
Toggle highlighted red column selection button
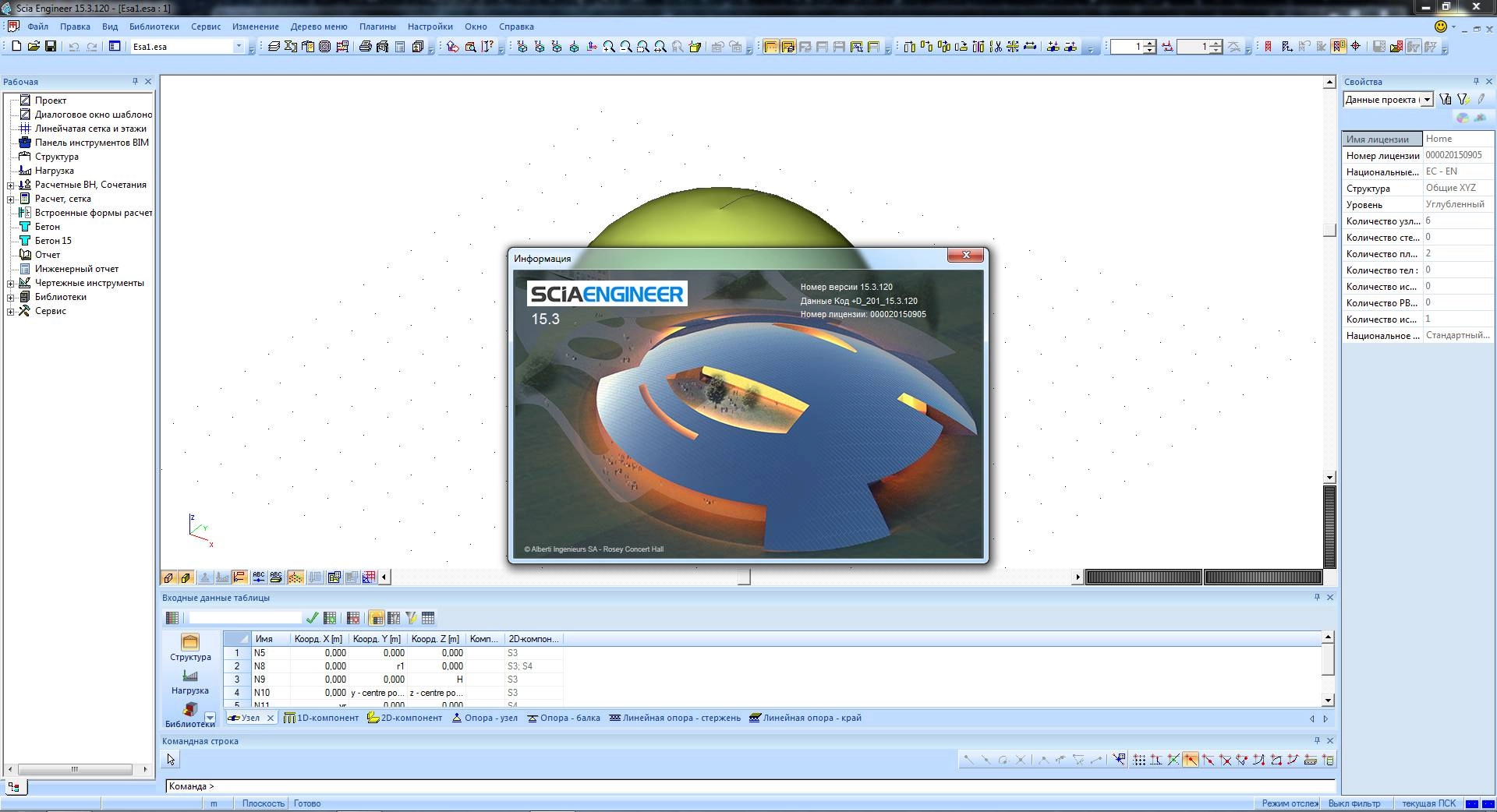1339,47
